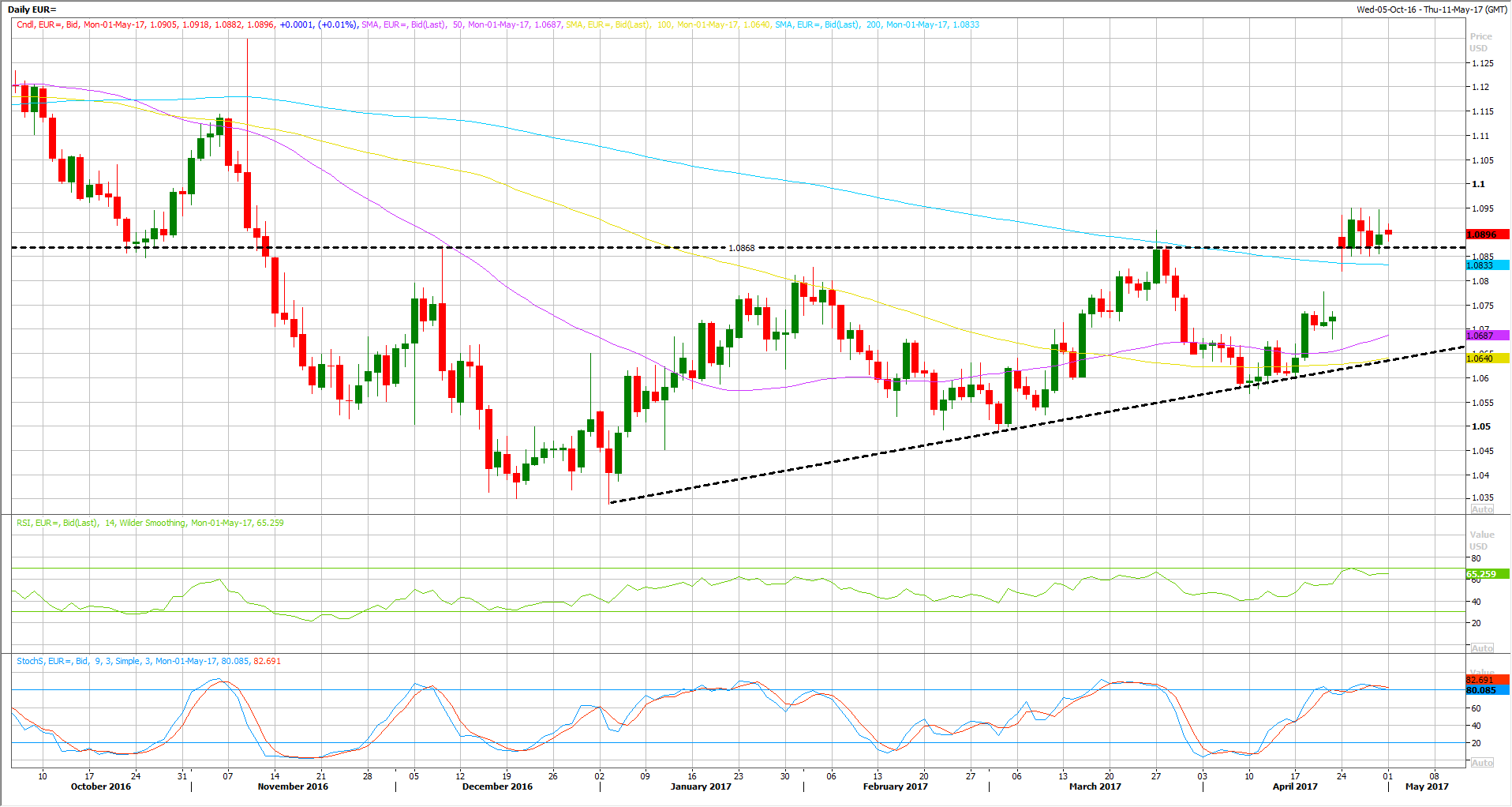Viewport: 1512px width, 807px height.
Task: Click the December 2016 label on the time axis
Action: point(497,786)
